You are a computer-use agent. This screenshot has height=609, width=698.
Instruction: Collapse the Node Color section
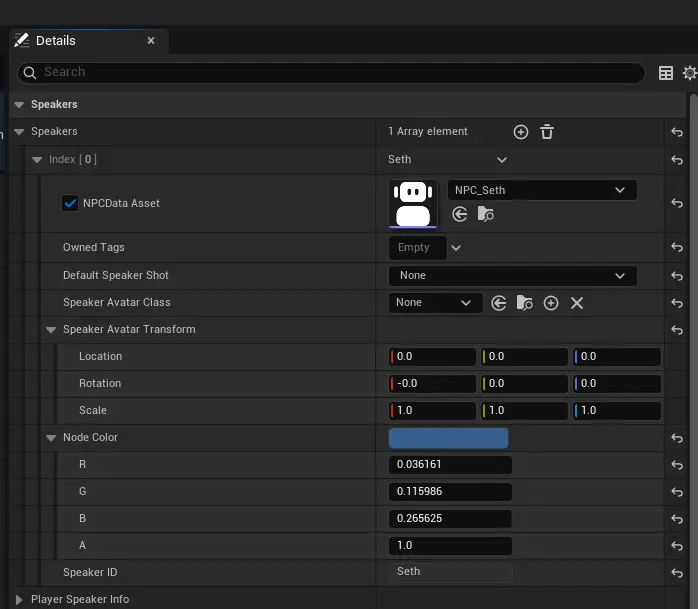(51, 438)
